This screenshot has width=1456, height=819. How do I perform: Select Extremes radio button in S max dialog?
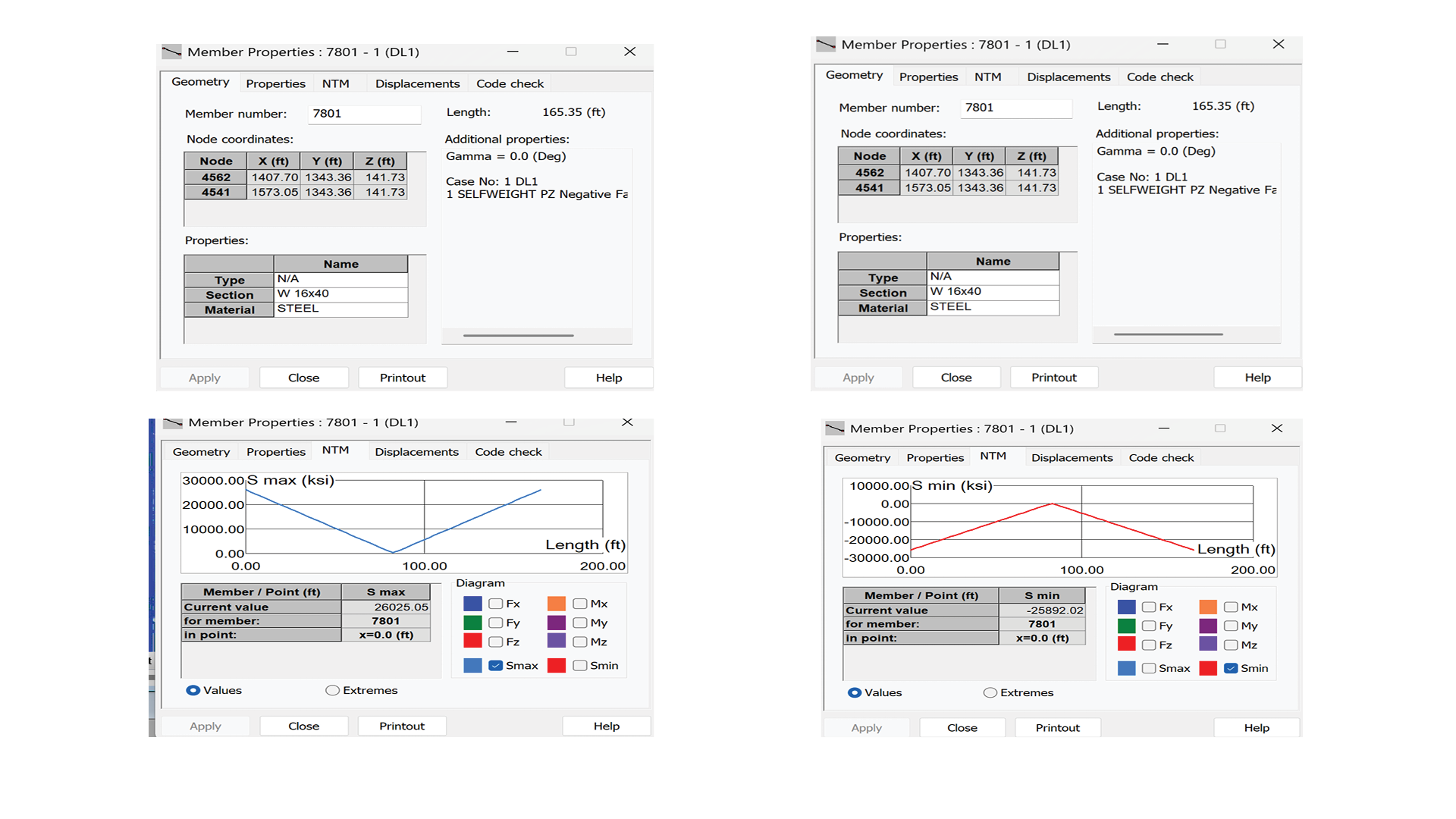(332, 690)
